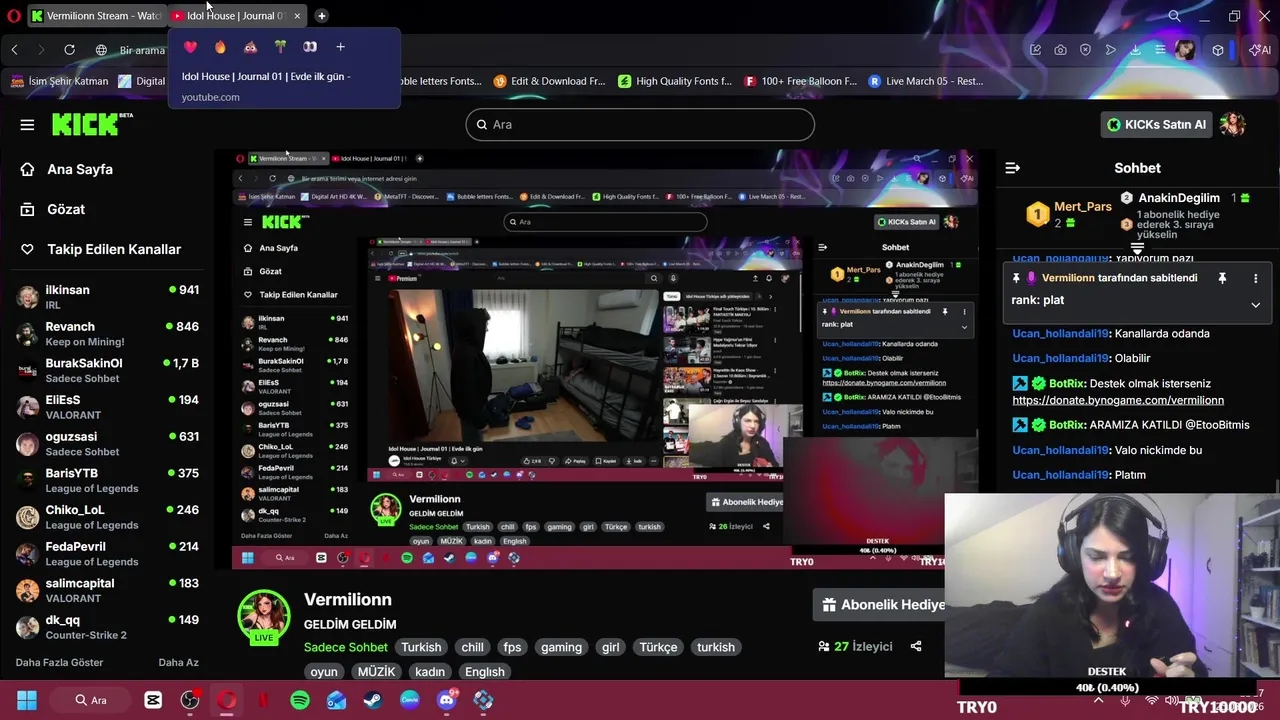1280x720 pixels.
Task: Open the Live March 05 bookmark
Action: 926,81
